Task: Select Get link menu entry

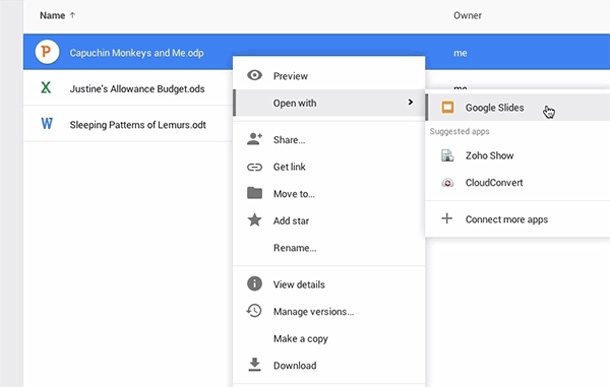Action: coord(329,167)
